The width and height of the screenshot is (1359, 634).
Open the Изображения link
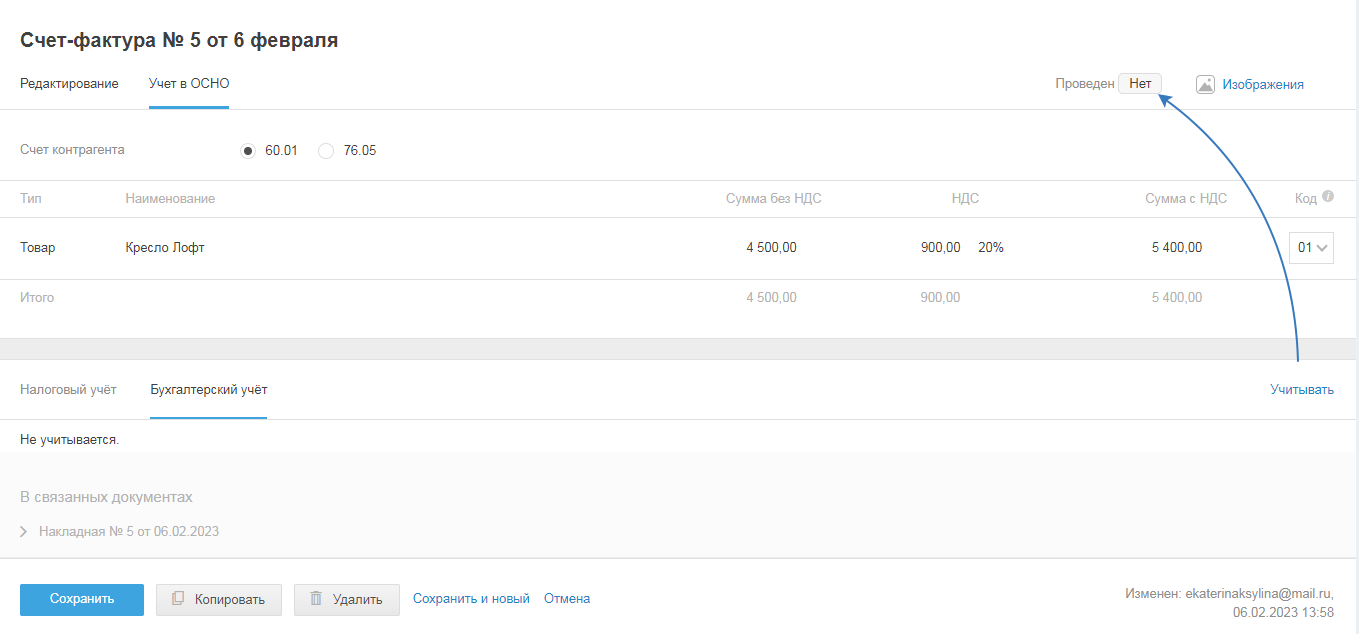[1263, 85]
